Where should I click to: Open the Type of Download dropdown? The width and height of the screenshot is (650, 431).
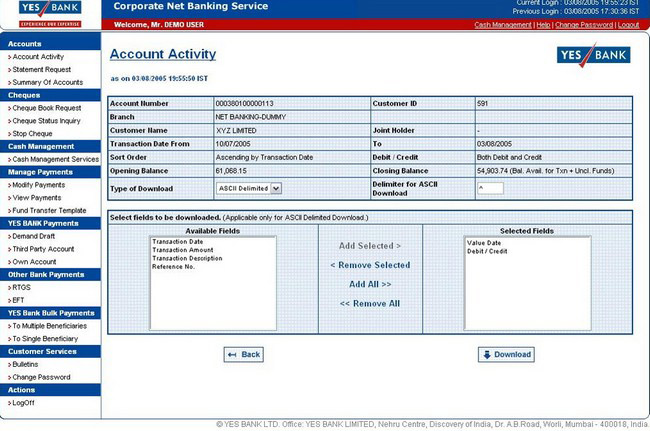coord(249,189)
